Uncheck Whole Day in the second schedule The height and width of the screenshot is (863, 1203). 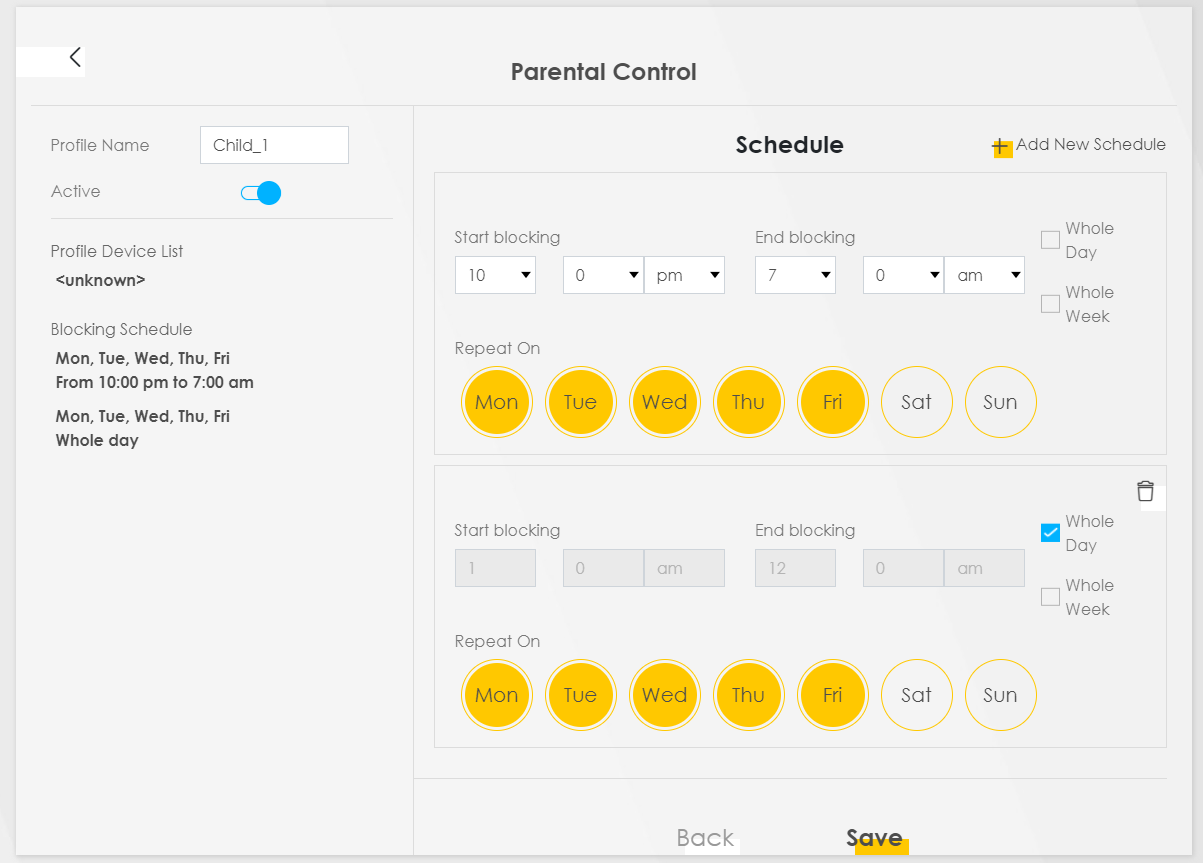1050,533
